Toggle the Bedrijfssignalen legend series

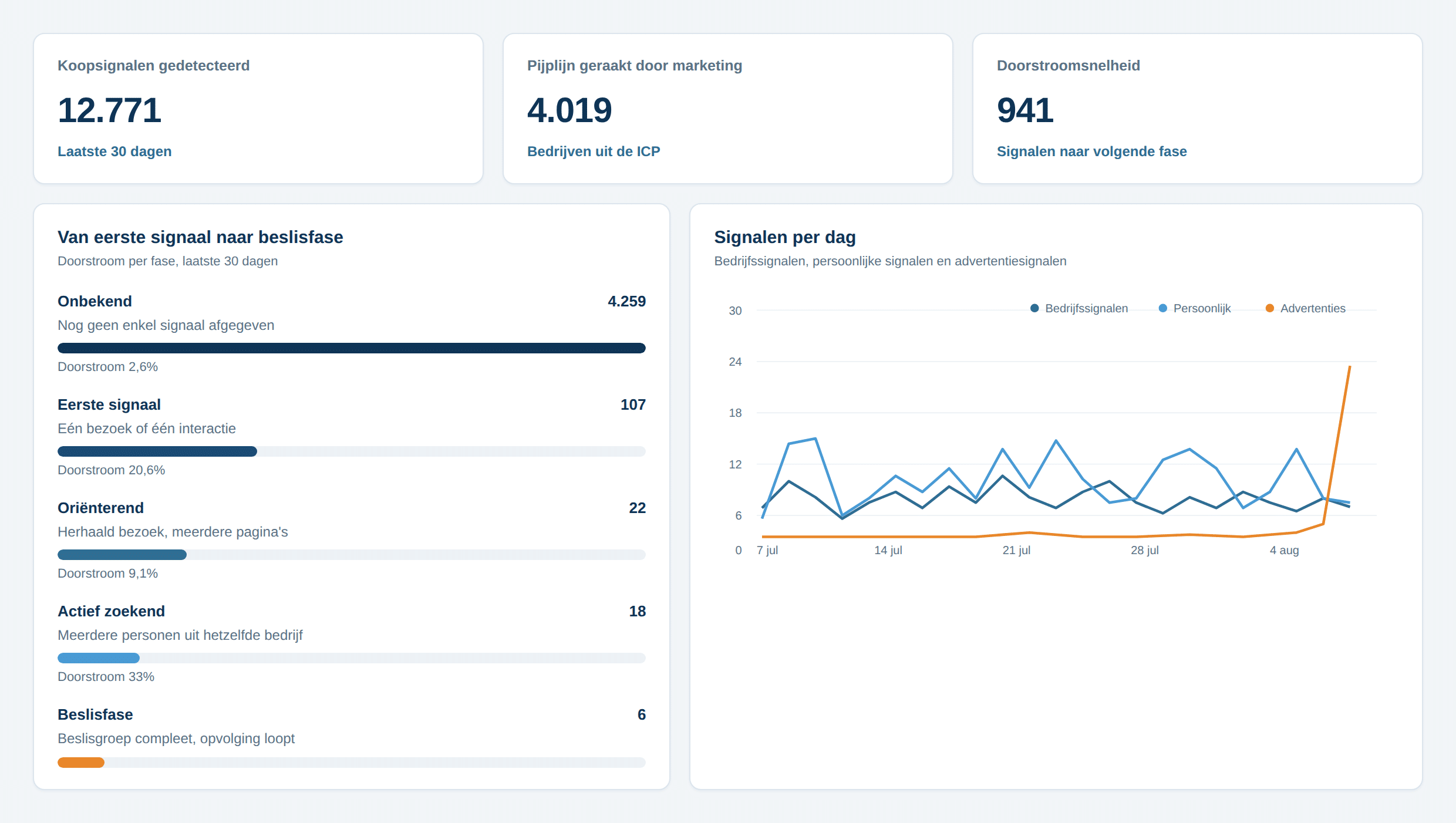tap(1079, 308)
